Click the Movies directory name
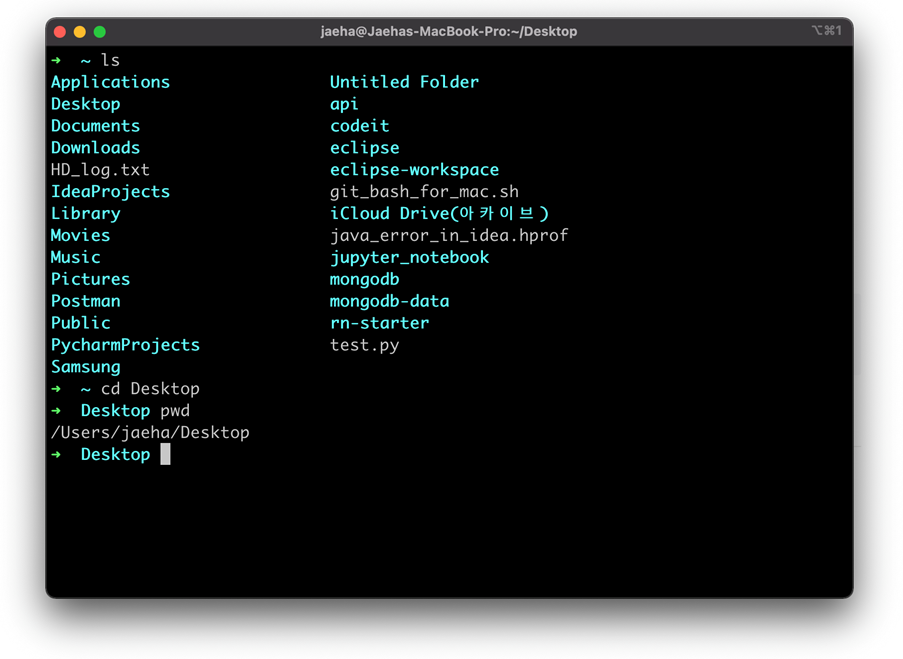Screen dimensions: 903x659 pos(81,236)
